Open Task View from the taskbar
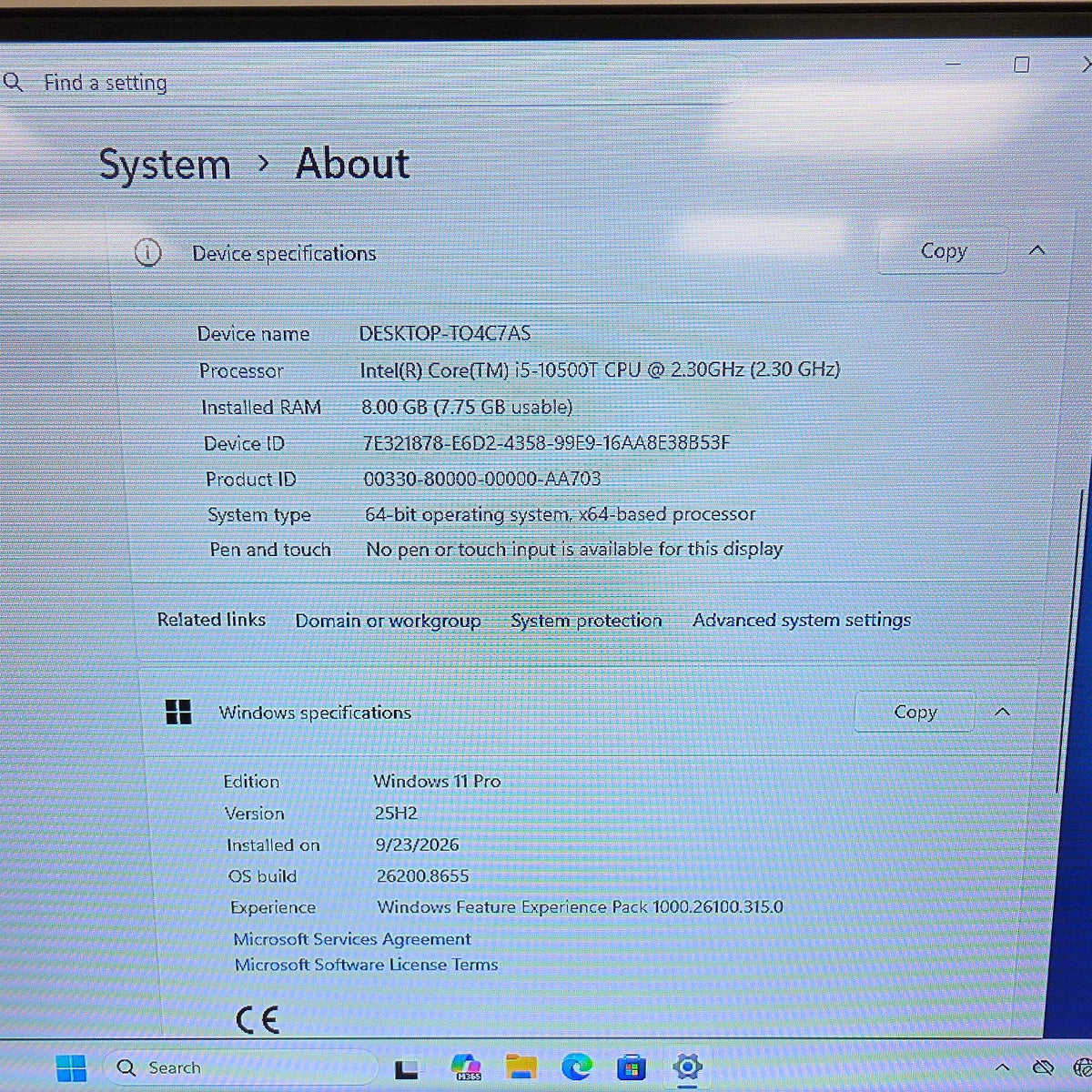 point(406,1069)
